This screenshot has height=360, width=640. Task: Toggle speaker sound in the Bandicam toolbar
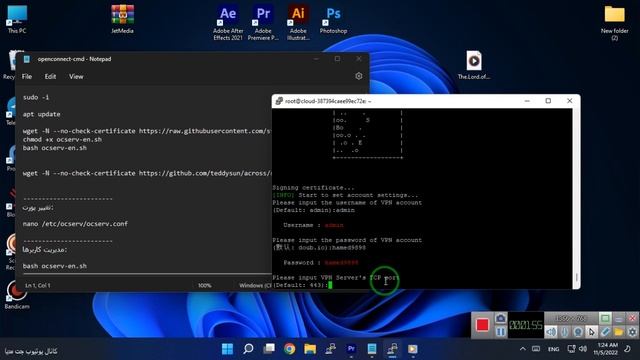click(x=551, y=332)
